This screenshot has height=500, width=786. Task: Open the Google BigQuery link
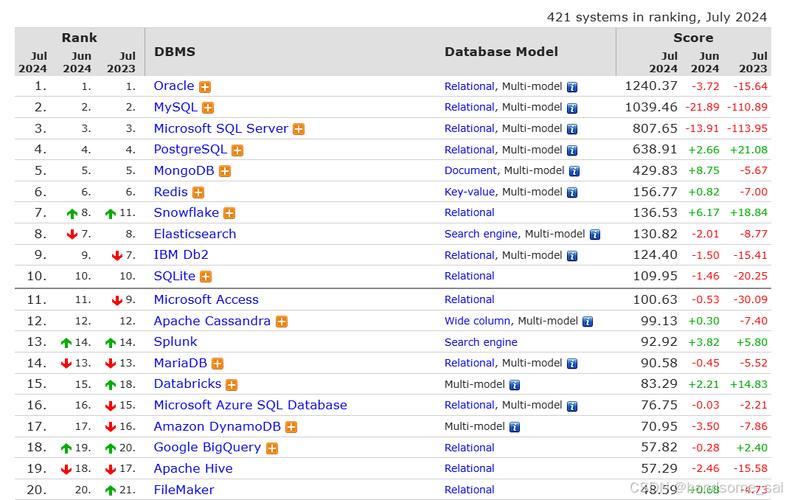tap(208, 447)
